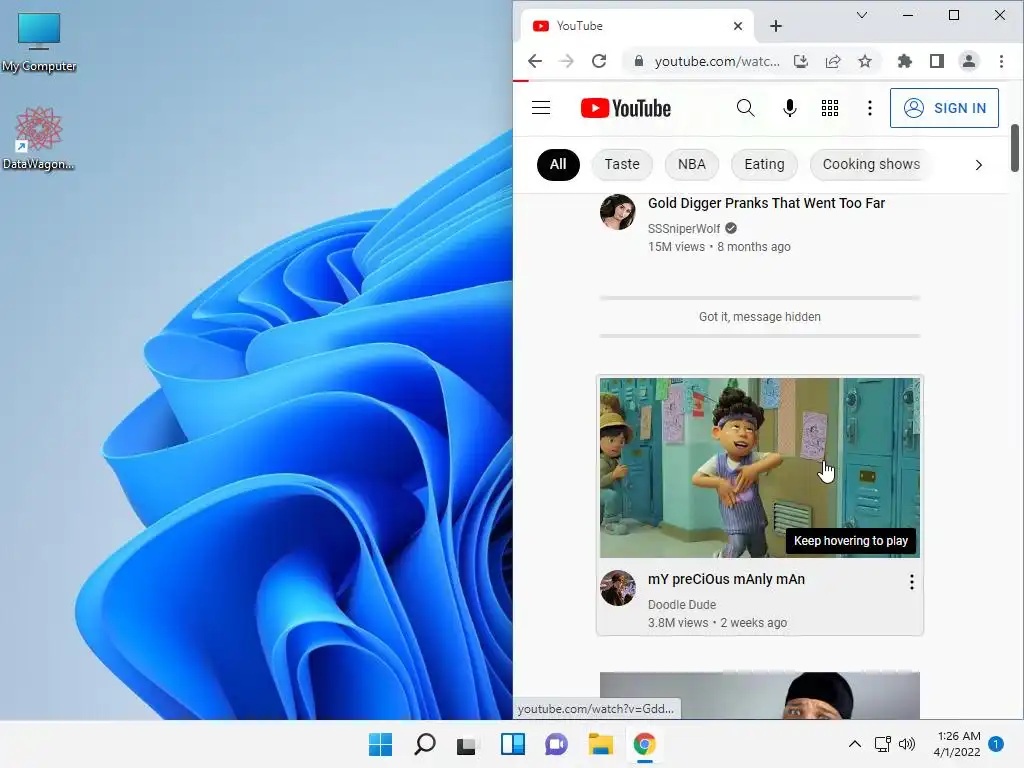Open YouTube settings three-dot menu beside the apps grid
The height and width of the screenshot is (768, 1024).
(x=869, y=108)
